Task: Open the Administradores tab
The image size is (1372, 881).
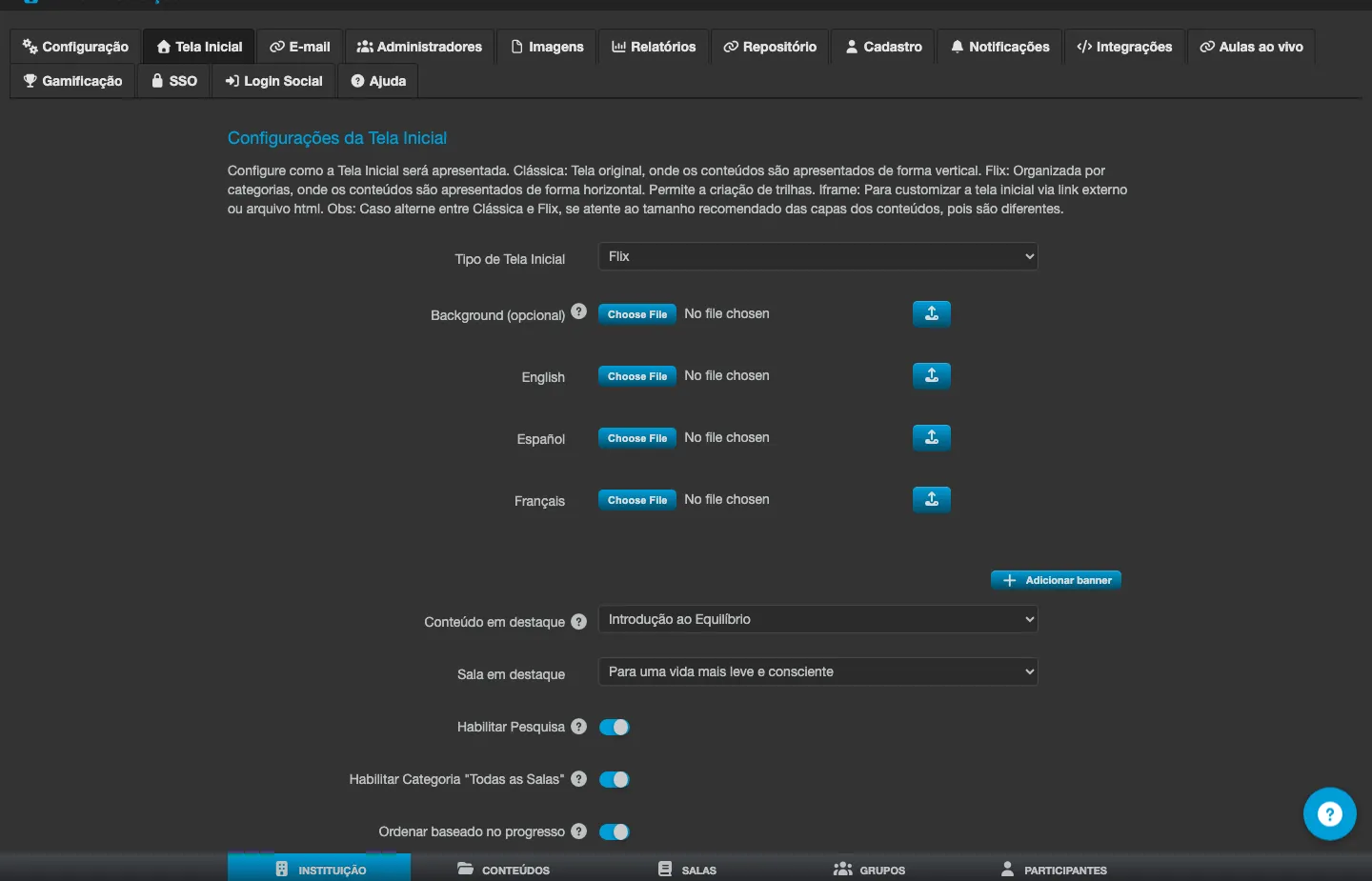Action: (x=419, y=47)
